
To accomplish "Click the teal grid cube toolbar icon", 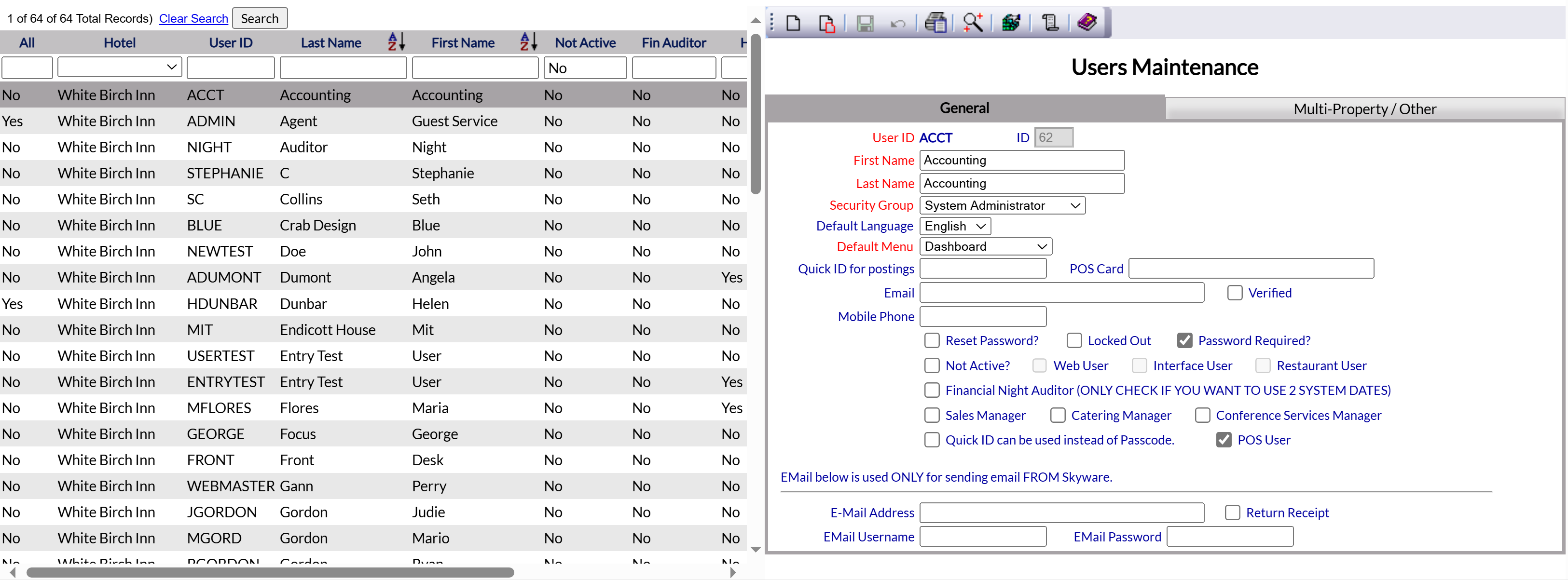I will click(x=1011, y=23).
